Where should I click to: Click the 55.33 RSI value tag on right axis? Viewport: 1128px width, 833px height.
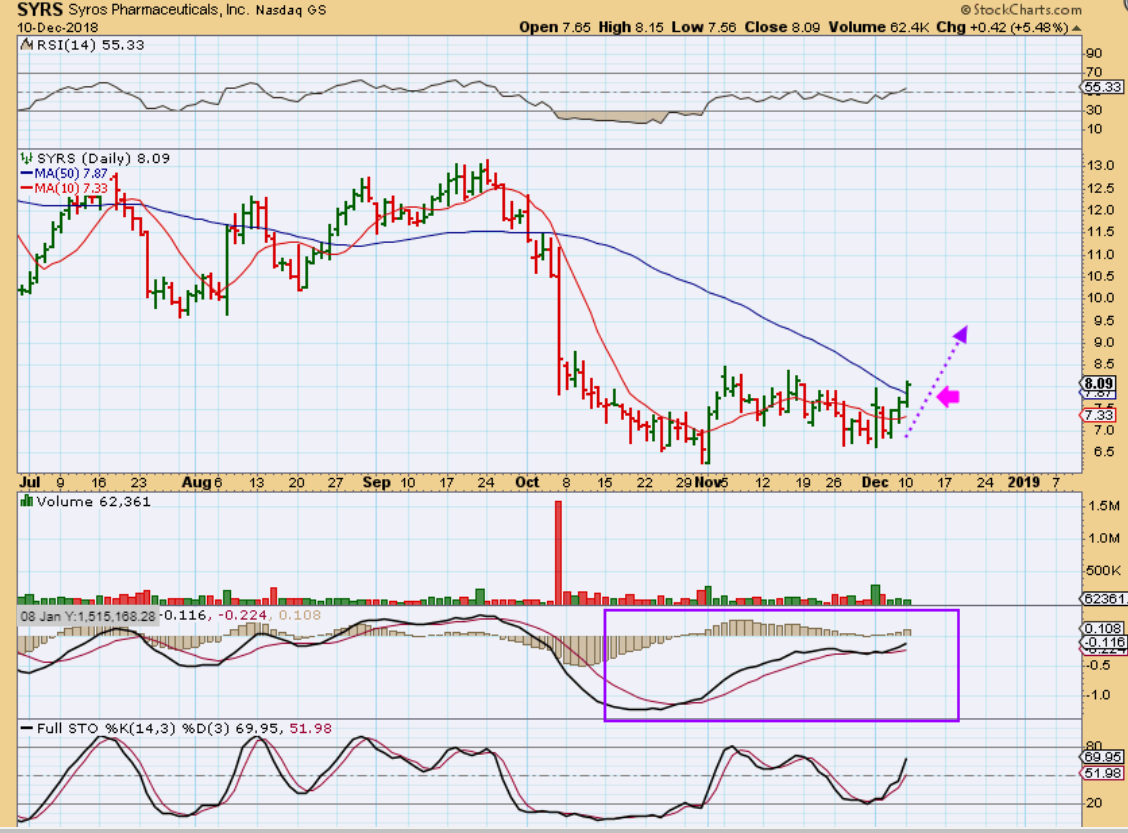(1102, 87)
